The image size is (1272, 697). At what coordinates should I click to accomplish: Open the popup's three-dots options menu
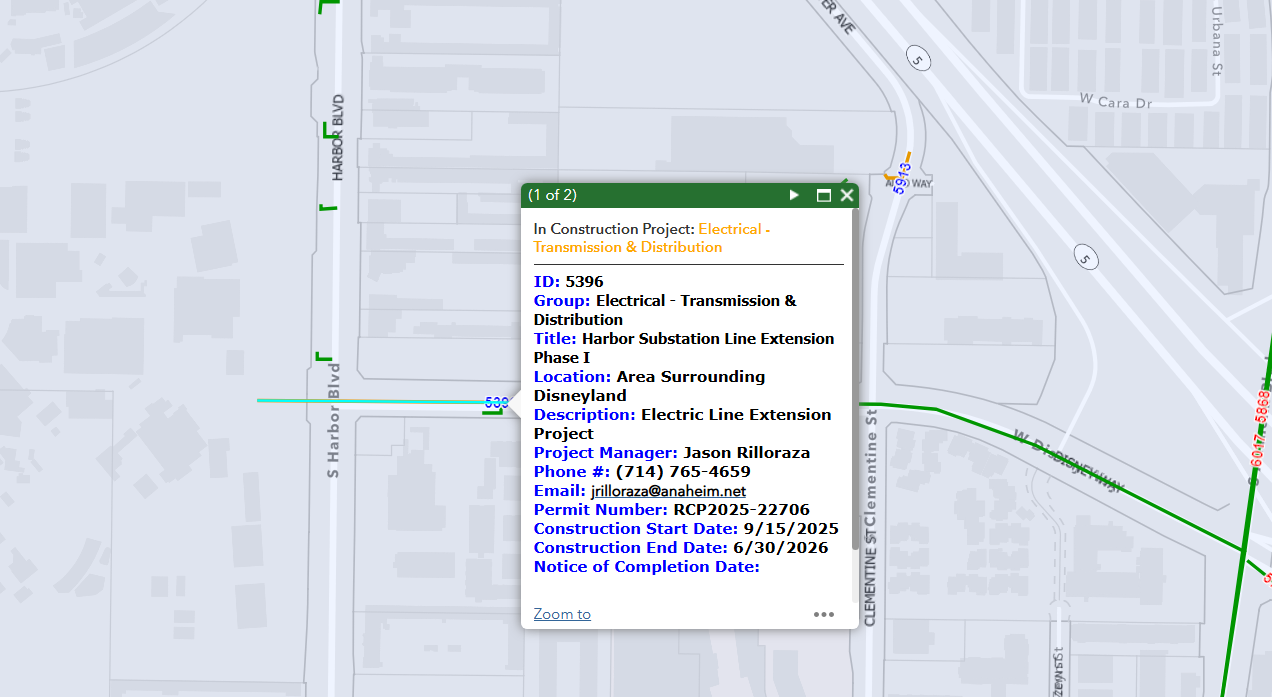click(823, 614)
